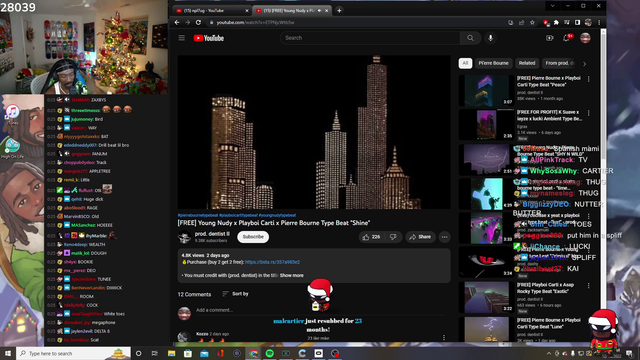This screenshot has width=640, height=360.
Task: Open prod. dentist II channel name
Action: (x=212, y=234)
